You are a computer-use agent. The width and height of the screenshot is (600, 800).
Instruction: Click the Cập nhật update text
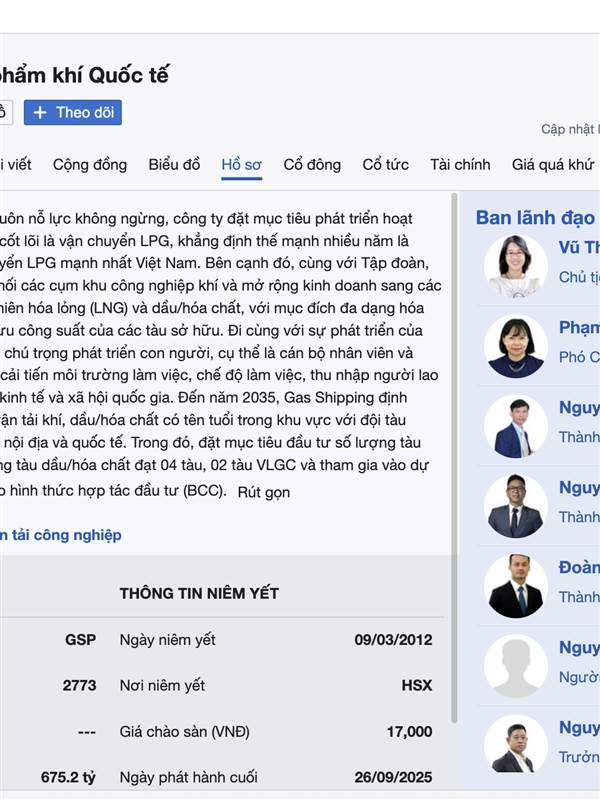coord(570,129)
